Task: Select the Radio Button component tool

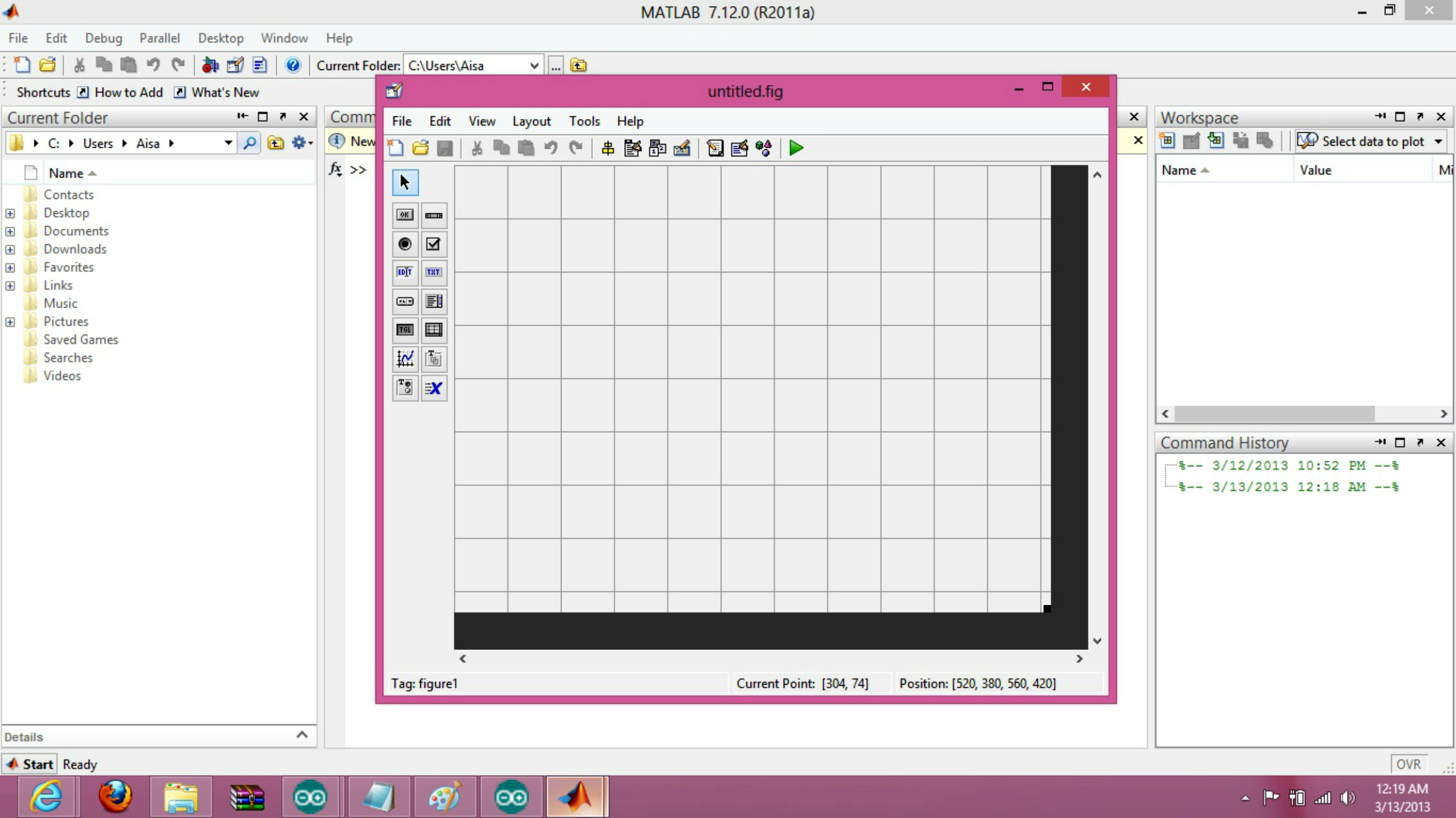Action: click(x=405, y=244)
